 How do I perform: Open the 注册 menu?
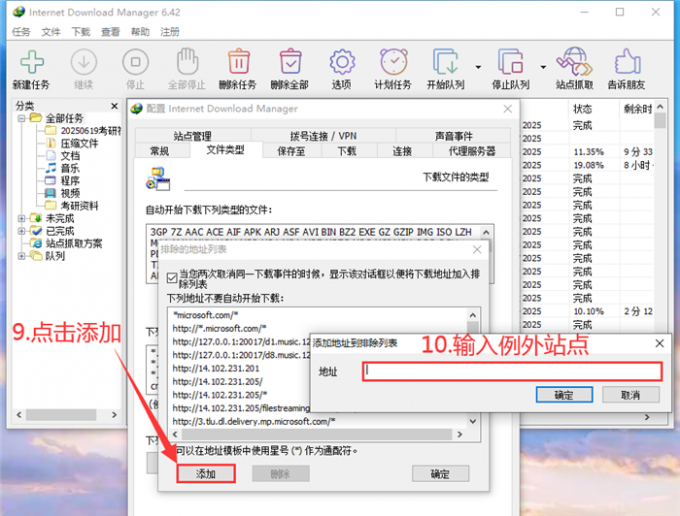click(x=170, y=32)
